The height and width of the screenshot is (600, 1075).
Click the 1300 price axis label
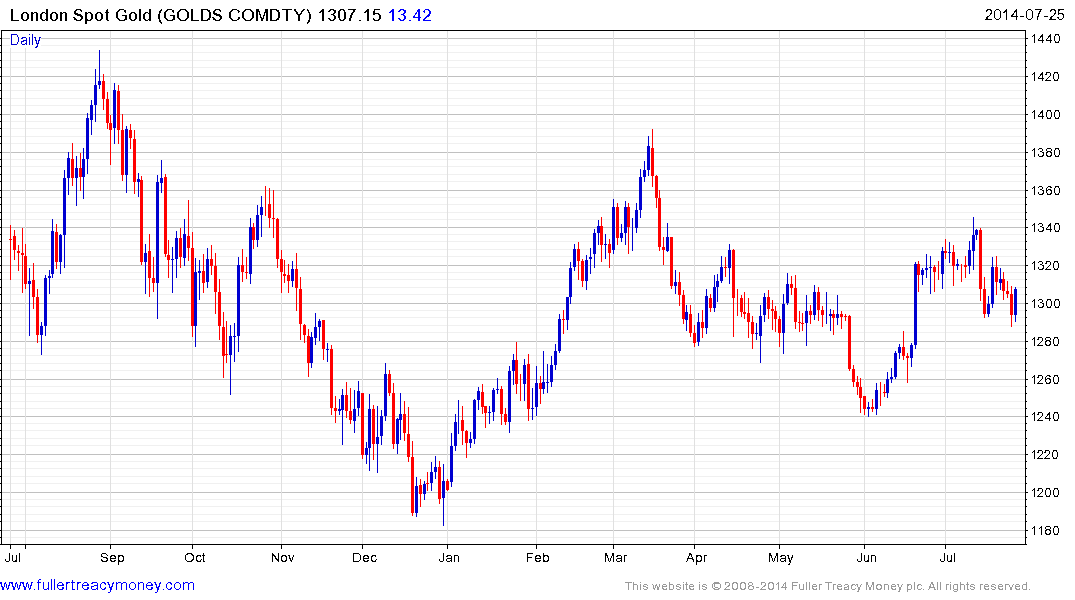click(1046, 303)
